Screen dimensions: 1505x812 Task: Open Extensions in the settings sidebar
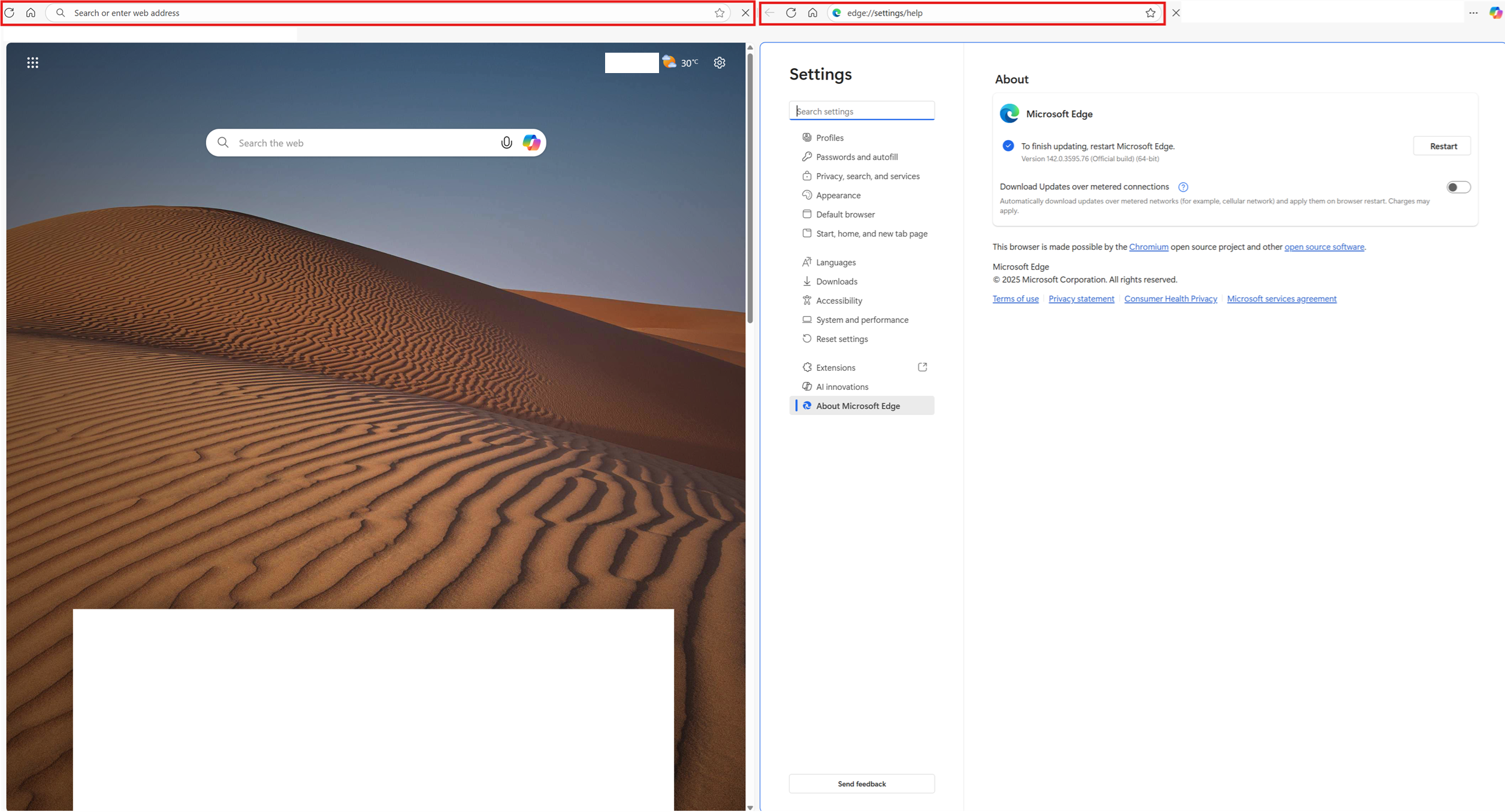click(x=835, y=368)
